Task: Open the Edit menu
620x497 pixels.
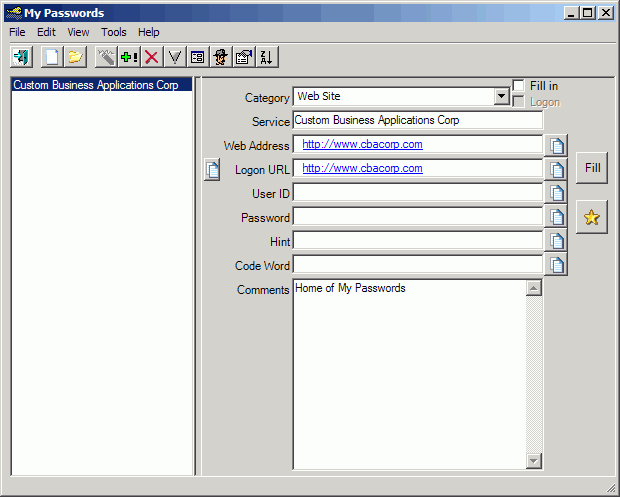Action: tap(46, 32)
